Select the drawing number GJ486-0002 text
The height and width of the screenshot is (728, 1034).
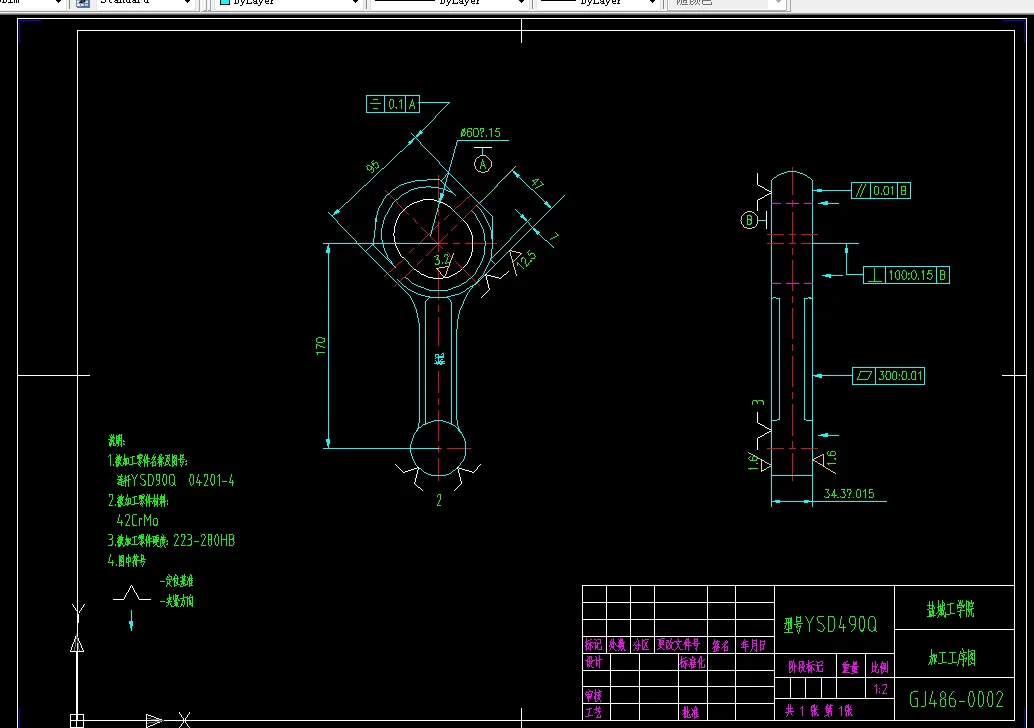pyautogui.click(x=956, y=699)
